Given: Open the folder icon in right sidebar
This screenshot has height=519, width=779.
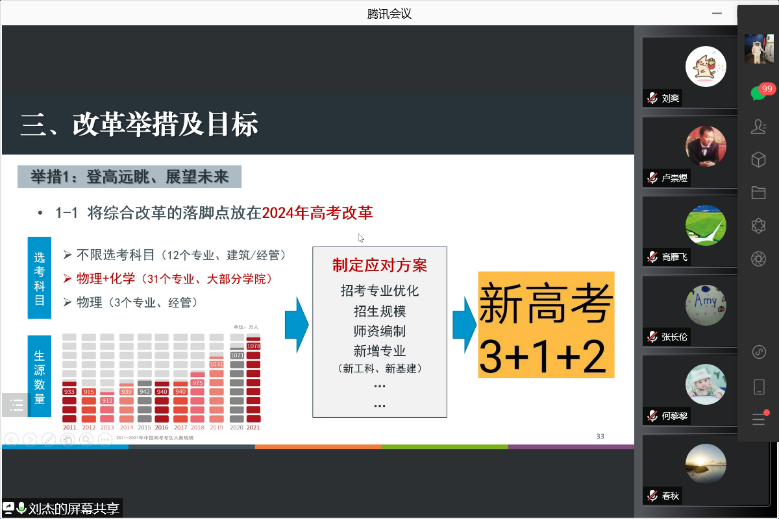Looking at the screenshot, I should [759, 192].
